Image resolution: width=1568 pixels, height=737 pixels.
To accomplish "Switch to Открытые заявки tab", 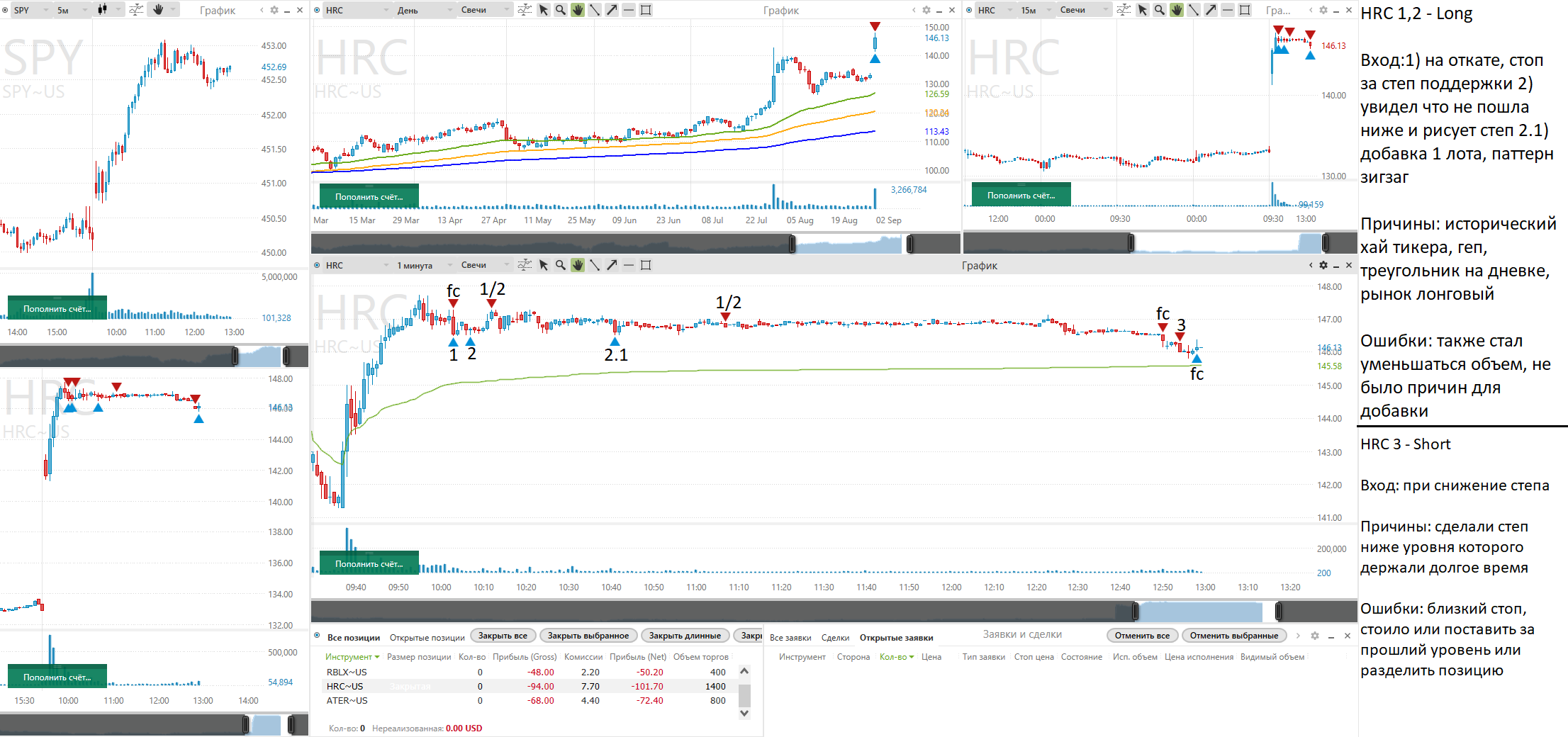I will pos(896,637).
